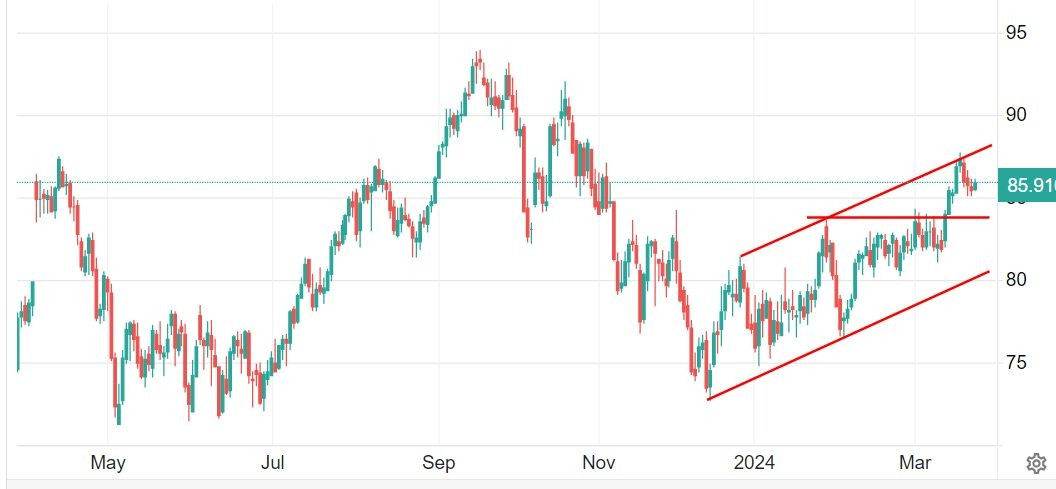
Task: Click the May label on time axis
Action: coord(107,463)
